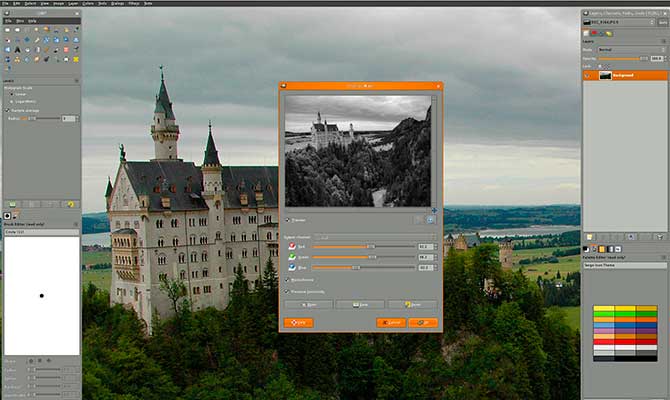Image resolution: width=670 pixels, height=400 pixels.
Task: Pick the red striped tool in toolbox
Action: point(66,50)
